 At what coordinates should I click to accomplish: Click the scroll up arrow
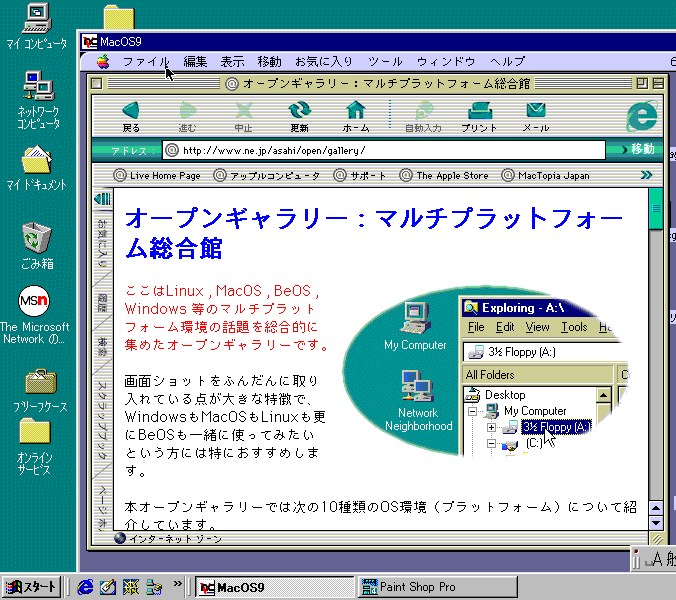pos(656,508)
